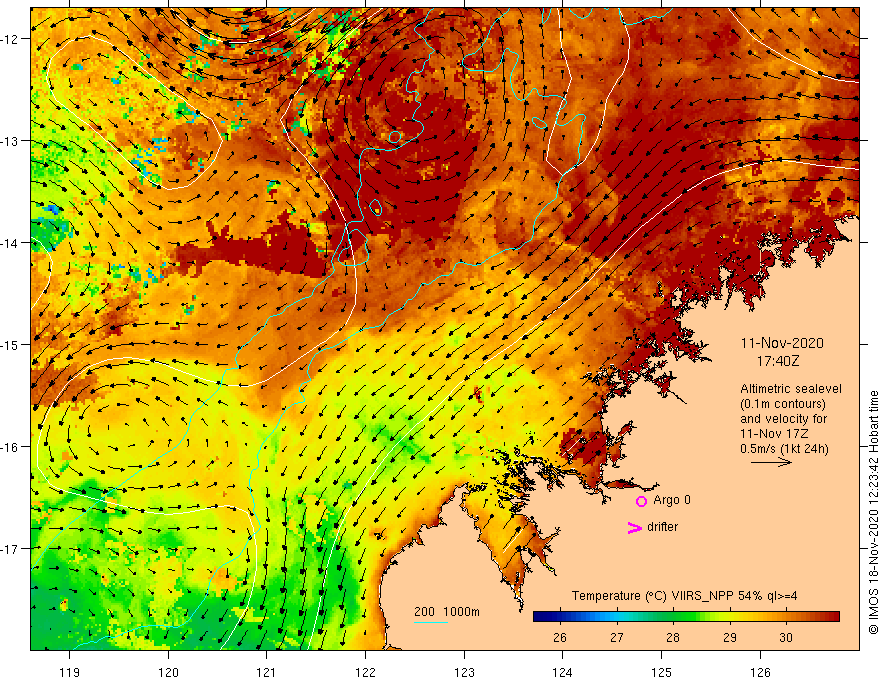Click colorbar tick value 27

coord(616,637)
